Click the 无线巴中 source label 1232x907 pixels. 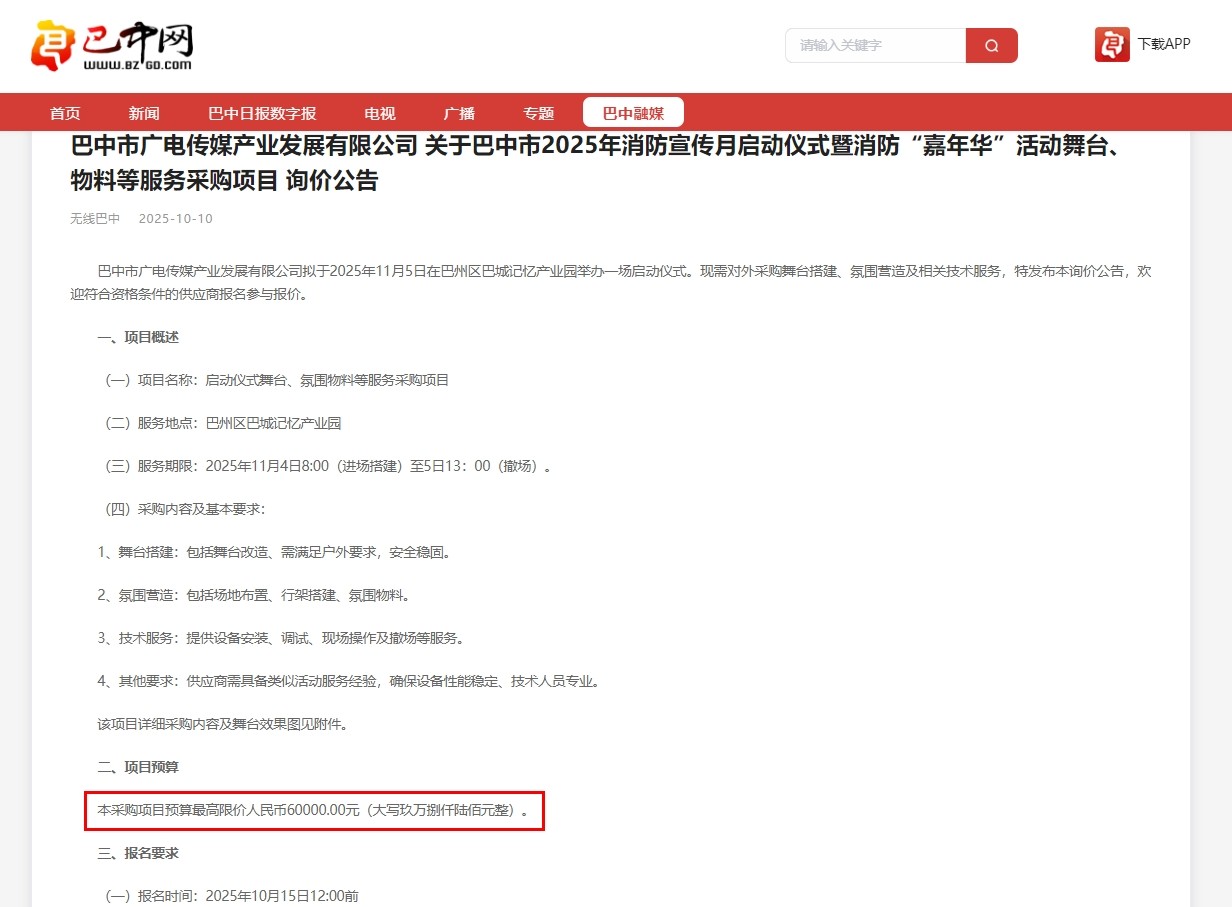(x=95, y=219)
